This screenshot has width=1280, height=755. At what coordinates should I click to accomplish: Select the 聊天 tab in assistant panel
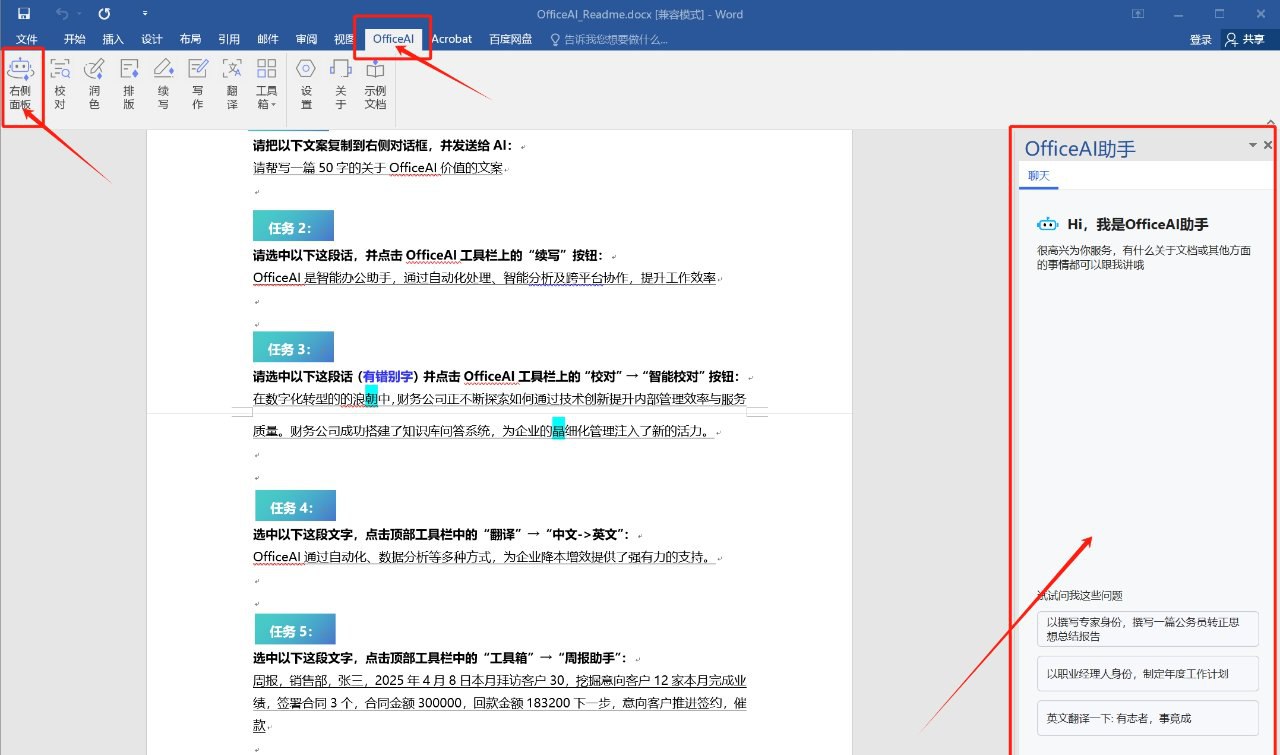1039,176
